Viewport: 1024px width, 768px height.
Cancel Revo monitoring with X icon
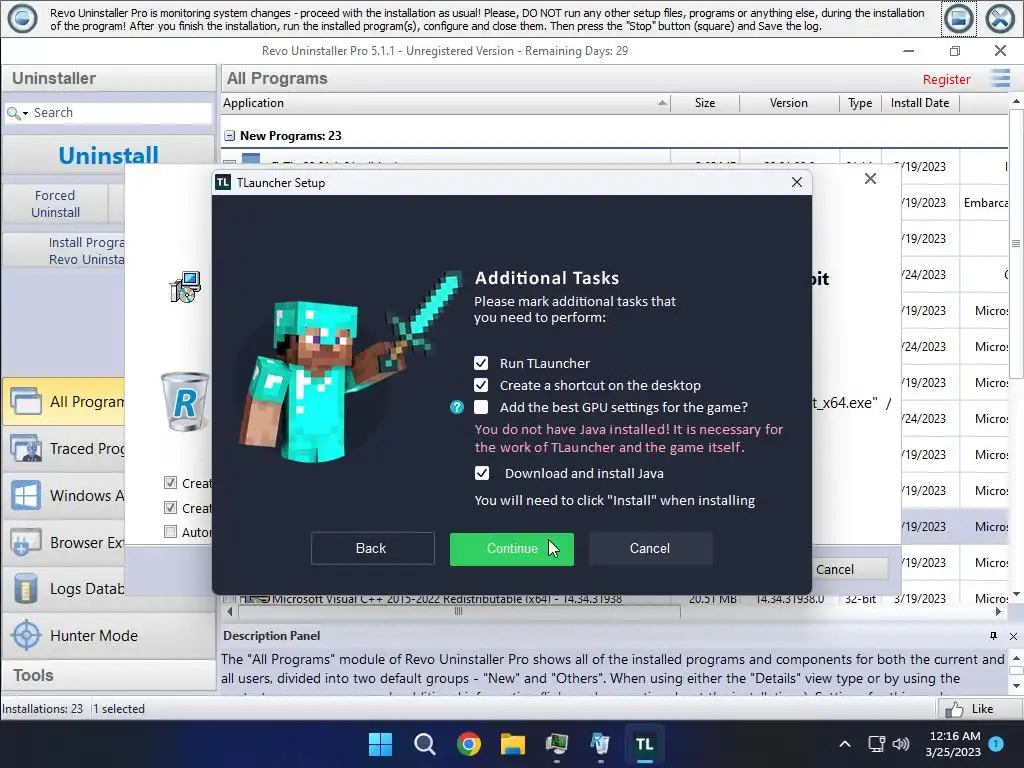point(1000,18)
